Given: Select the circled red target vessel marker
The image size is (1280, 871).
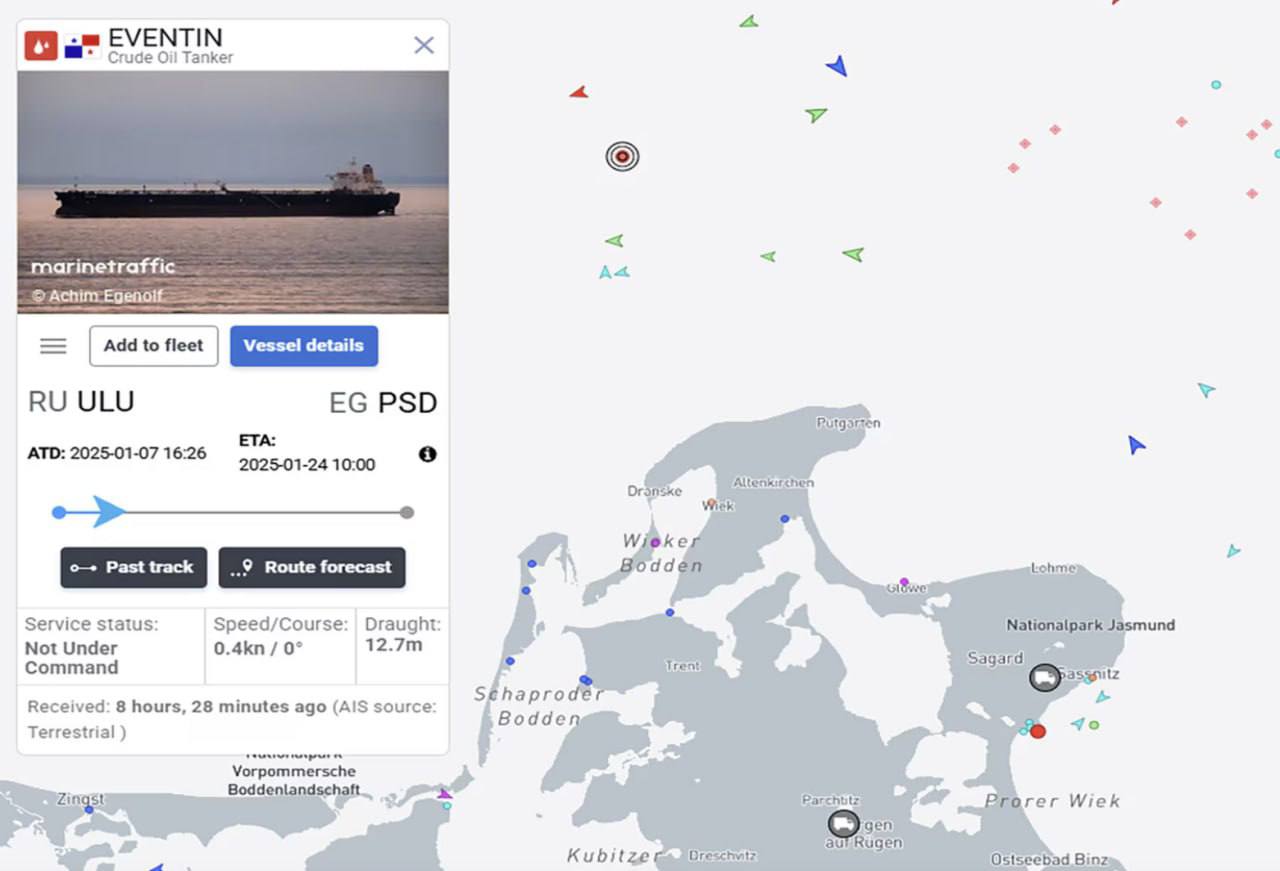Looking at the screenshot, I should (x=622, y=156).
